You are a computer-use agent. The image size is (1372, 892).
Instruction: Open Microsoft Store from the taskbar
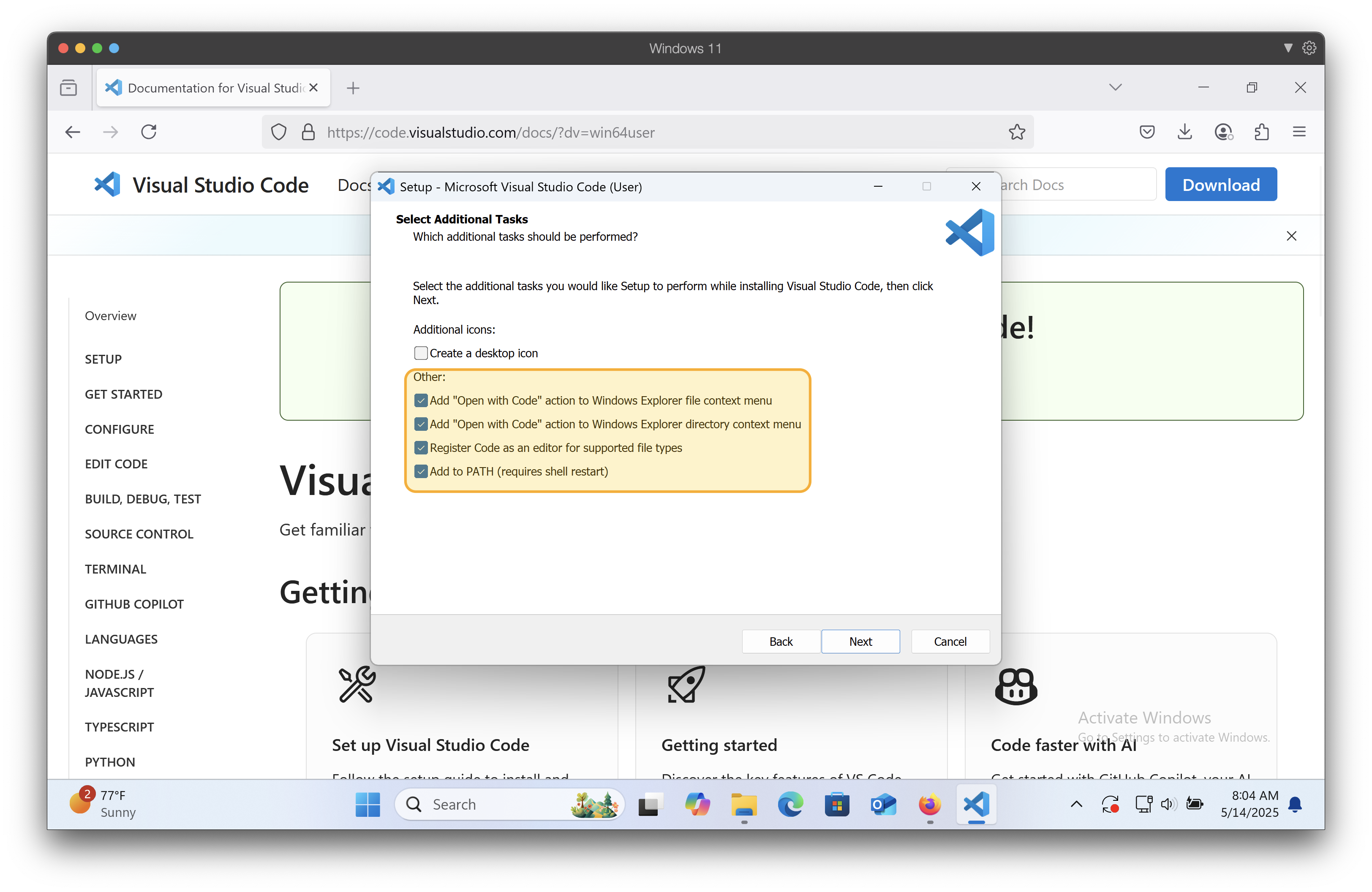tap(836, 804)
